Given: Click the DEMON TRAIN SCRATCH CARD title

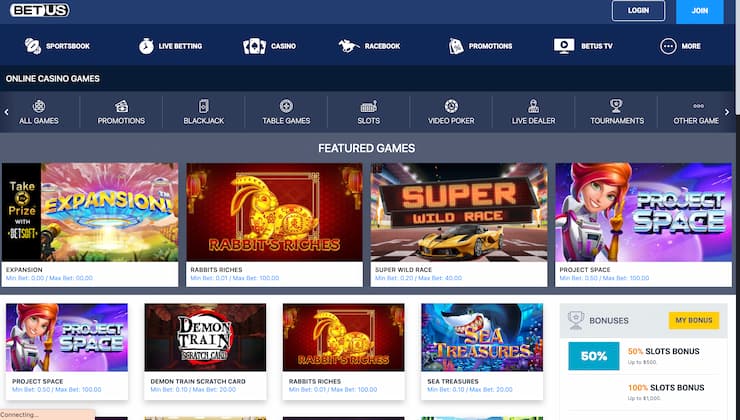Looking at the screenshot, I should tap(198, 381).
